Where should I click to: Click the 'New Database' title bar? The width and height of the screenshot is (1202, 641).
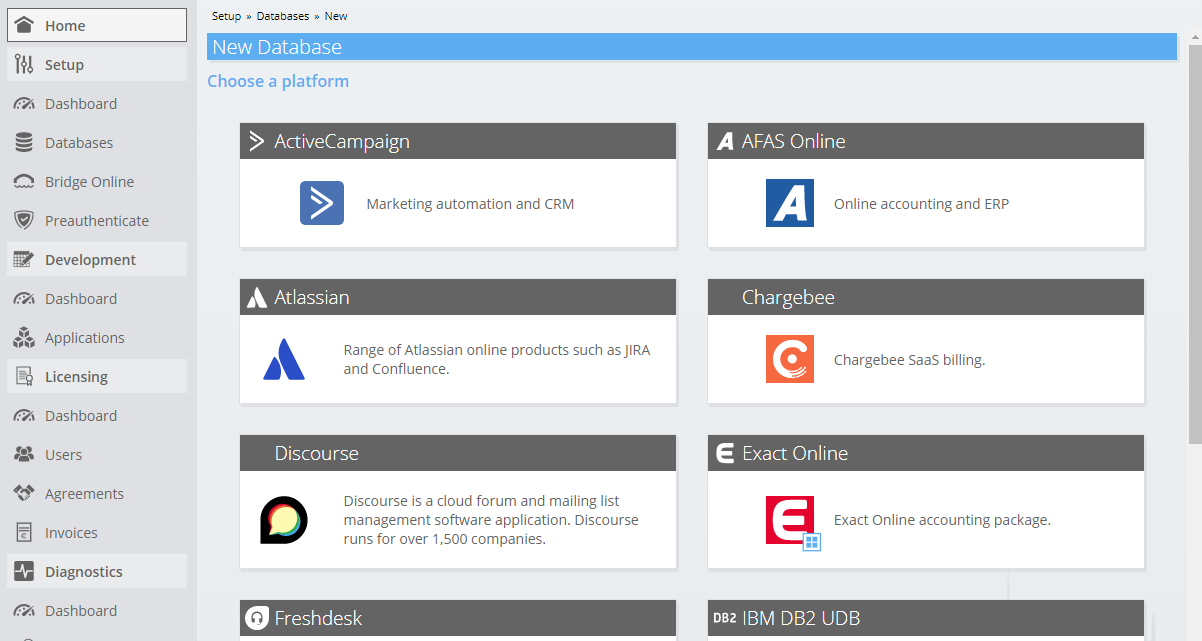coord(692,47)
